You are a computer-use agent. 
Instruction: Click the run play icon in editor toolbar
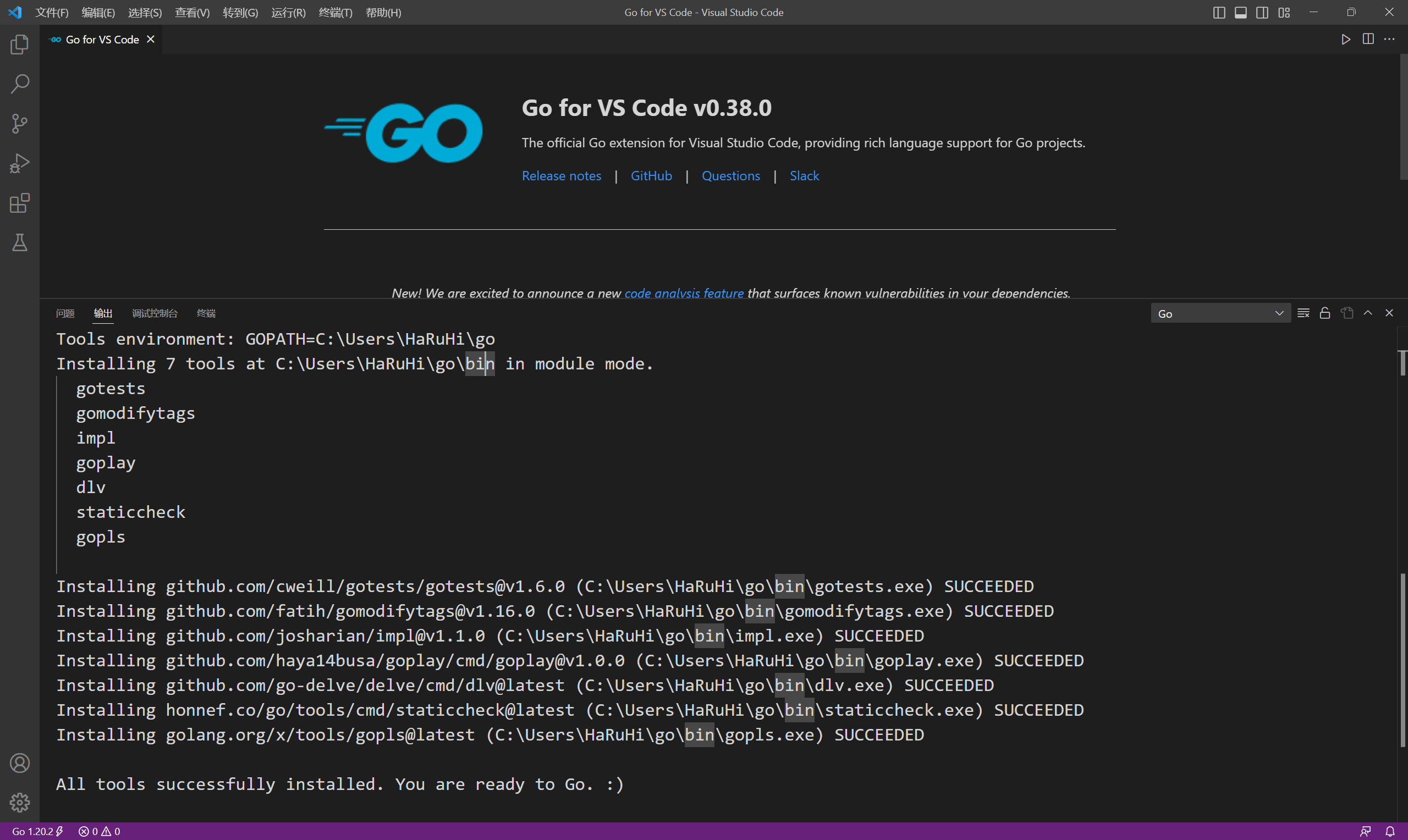(x=1346, y=39)
